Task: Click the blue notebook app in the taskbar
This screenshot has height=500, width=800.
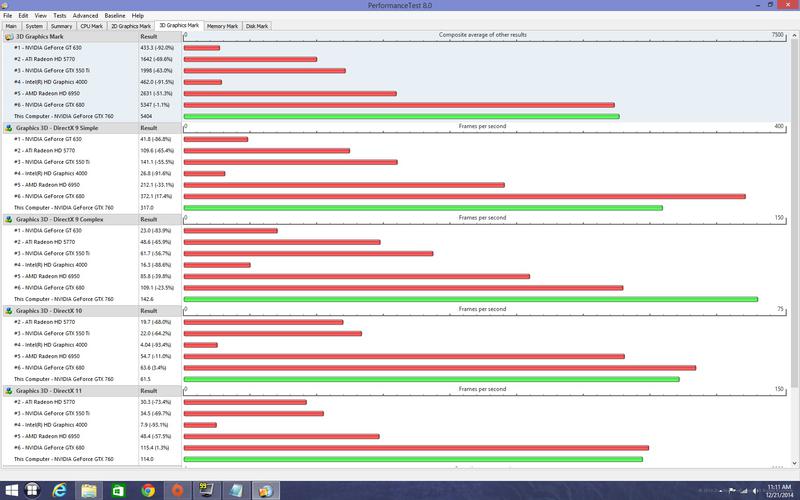Action: pos(236,491)
